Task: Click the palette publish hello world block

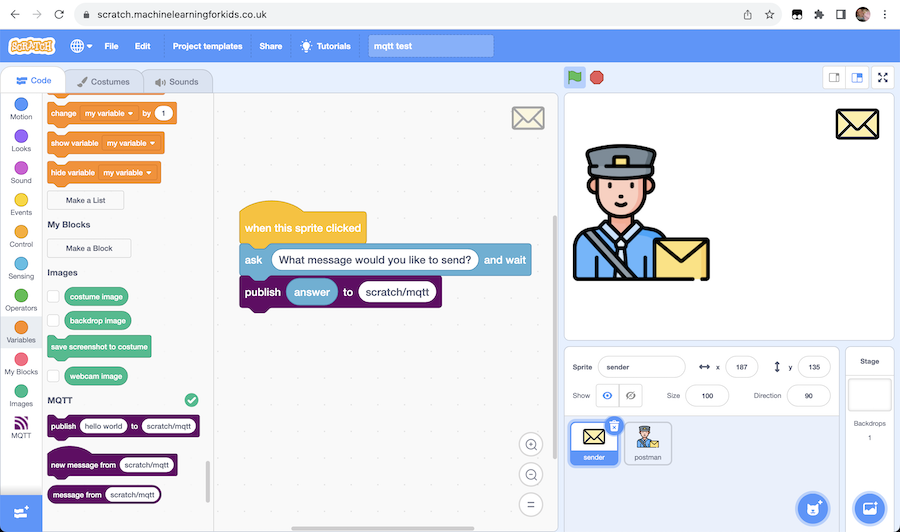Action: 64,426
